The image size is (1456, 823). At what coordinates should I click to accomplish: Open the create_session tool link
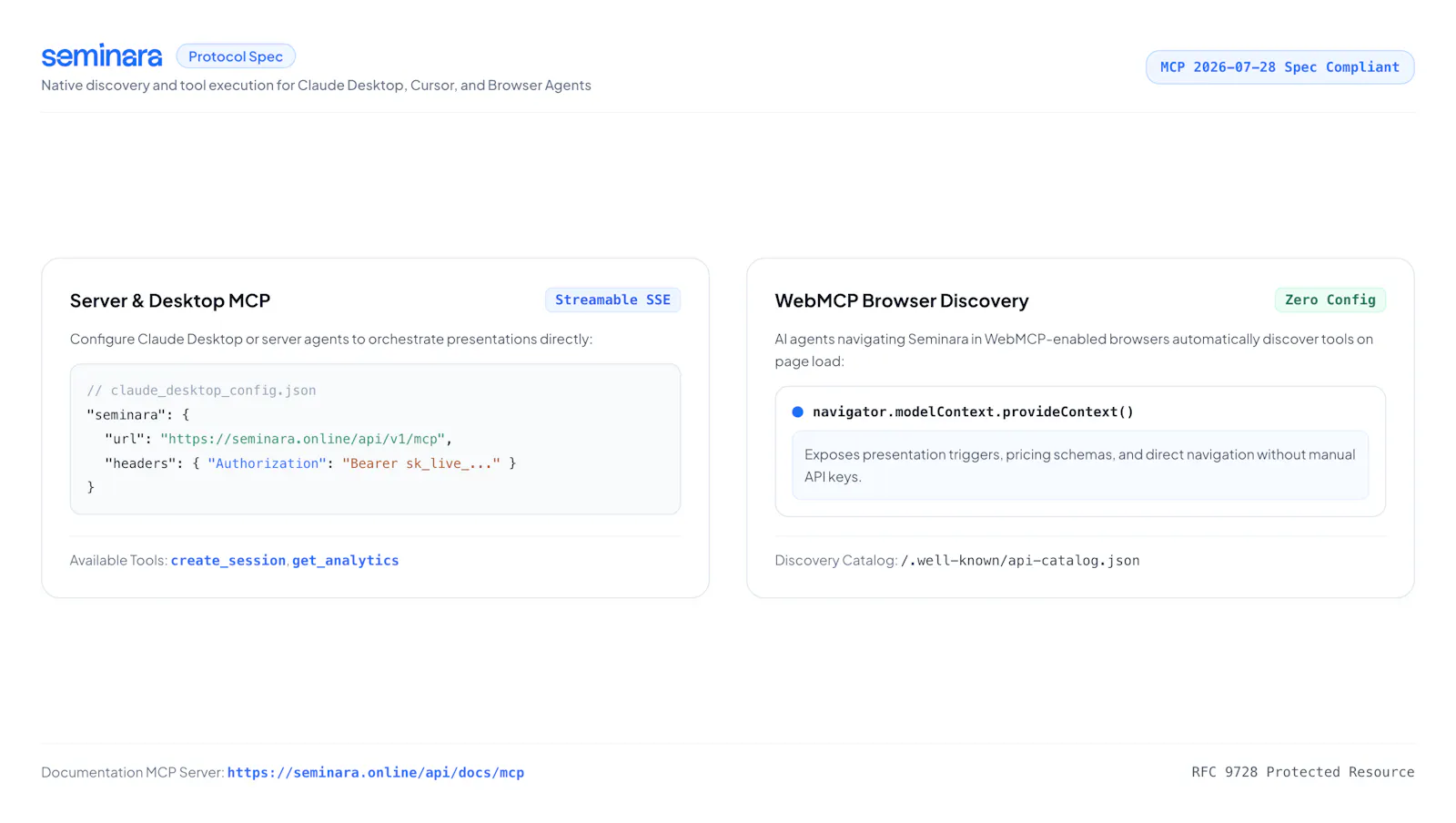coord(228,560)
